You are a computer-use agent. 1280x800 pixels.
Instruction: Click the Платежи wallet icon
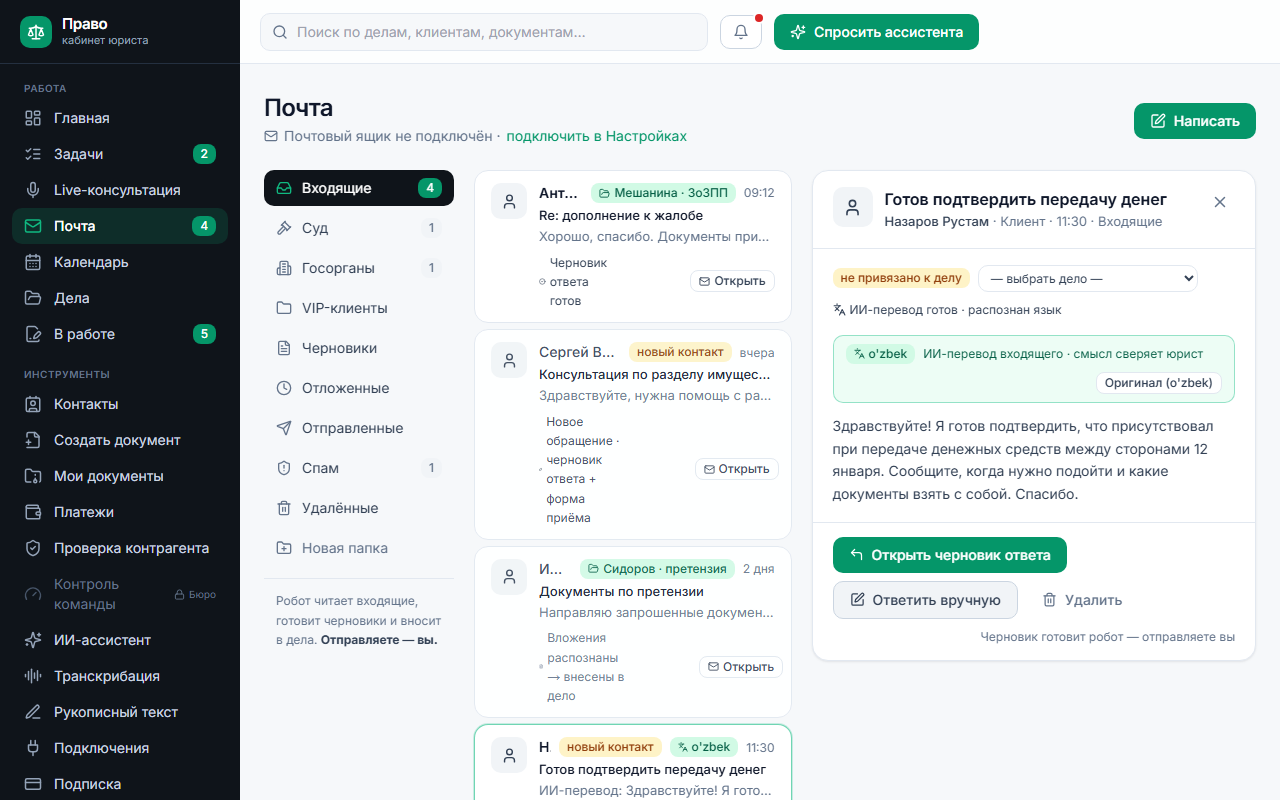click(x=33, y=512)
